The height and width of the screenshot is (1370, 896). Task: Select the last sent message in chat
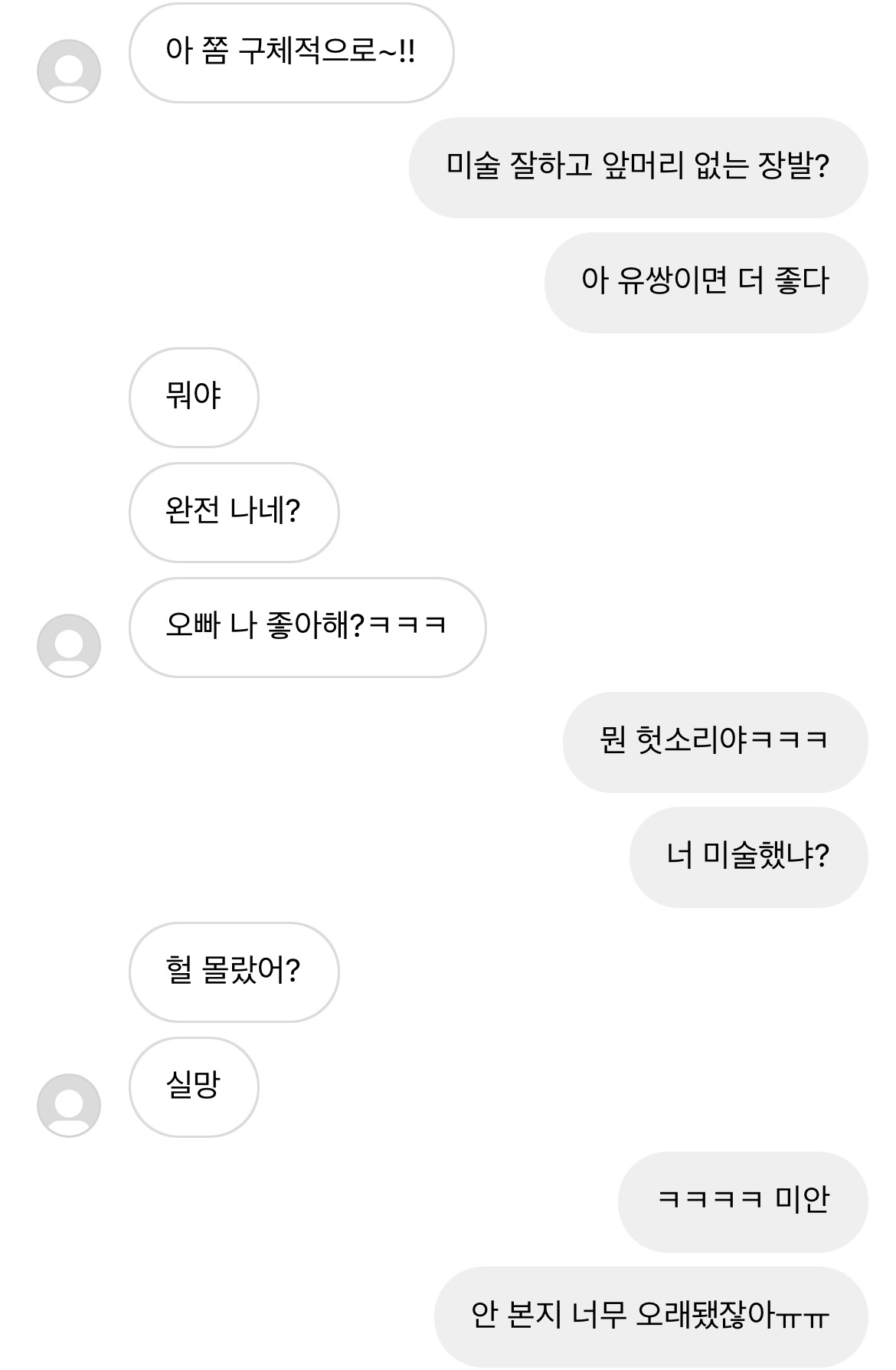[651, 1317]
